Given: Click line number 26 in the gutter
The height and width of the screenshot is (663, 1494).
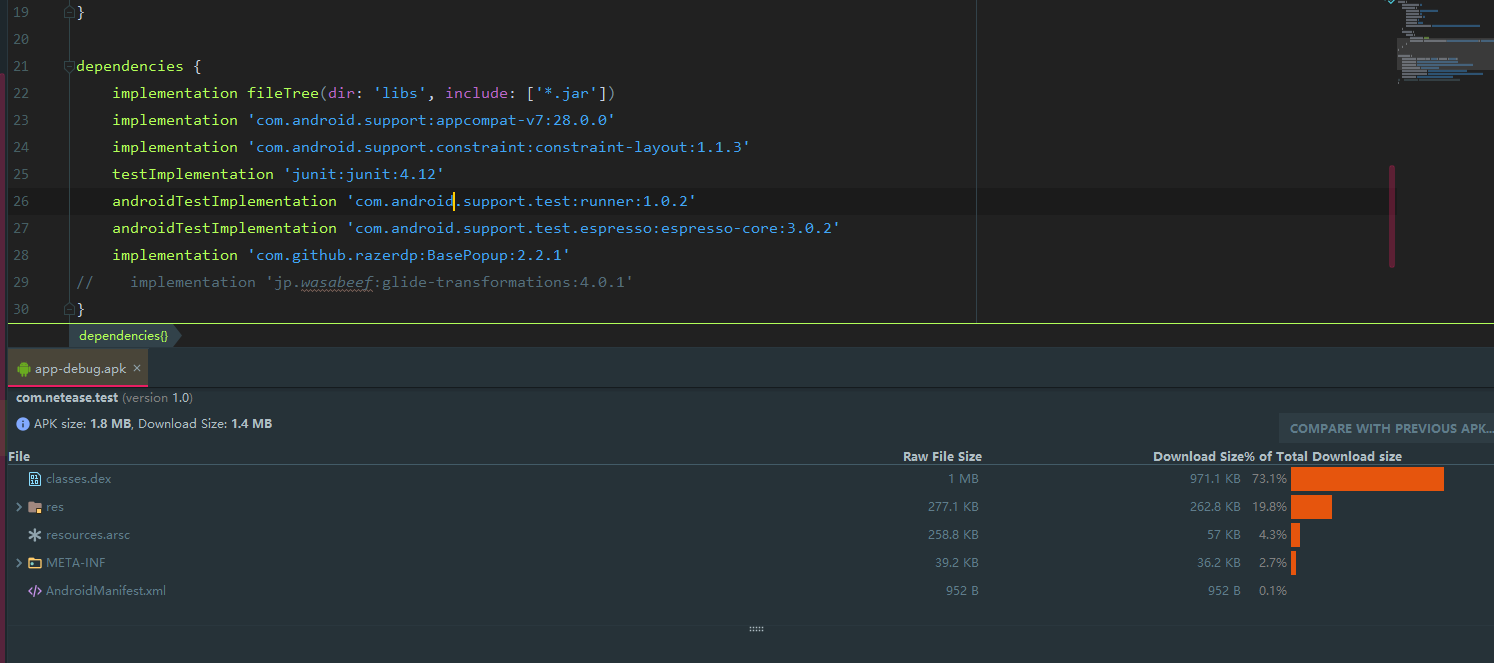Looking at the screenshot, I should [20, 200].
